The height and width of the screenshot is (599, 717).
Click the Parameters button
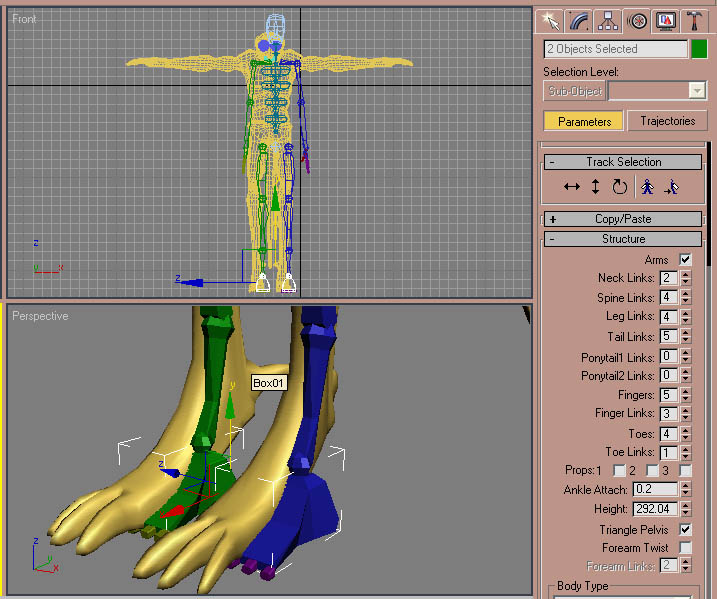[584, 122]
